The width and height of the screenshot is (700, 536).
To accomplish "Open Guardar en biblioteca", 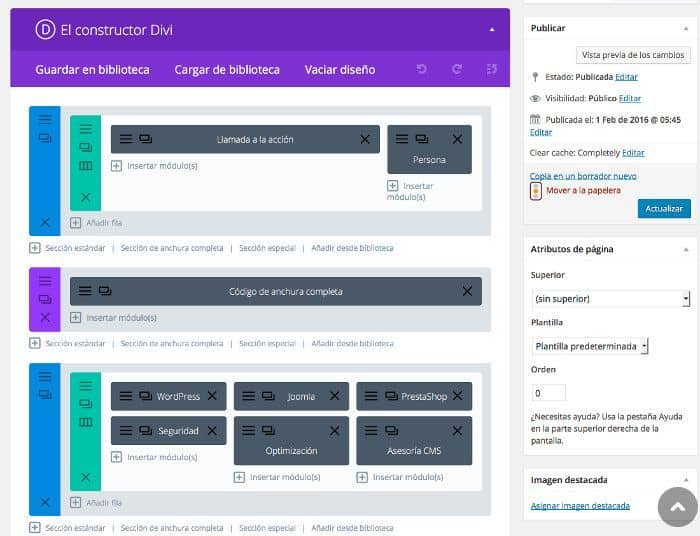I will point(92,70).
